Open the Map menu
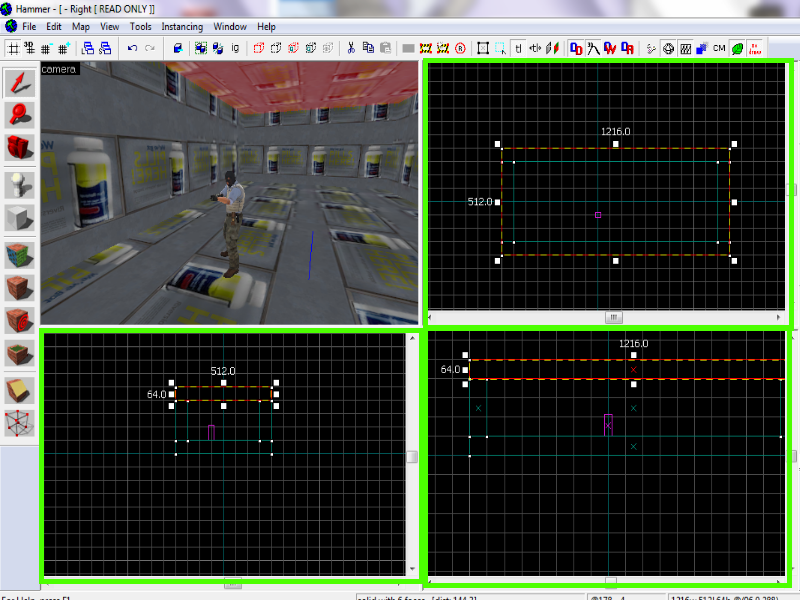Viewport: 800px width, 600px height. tap(81, 27)
